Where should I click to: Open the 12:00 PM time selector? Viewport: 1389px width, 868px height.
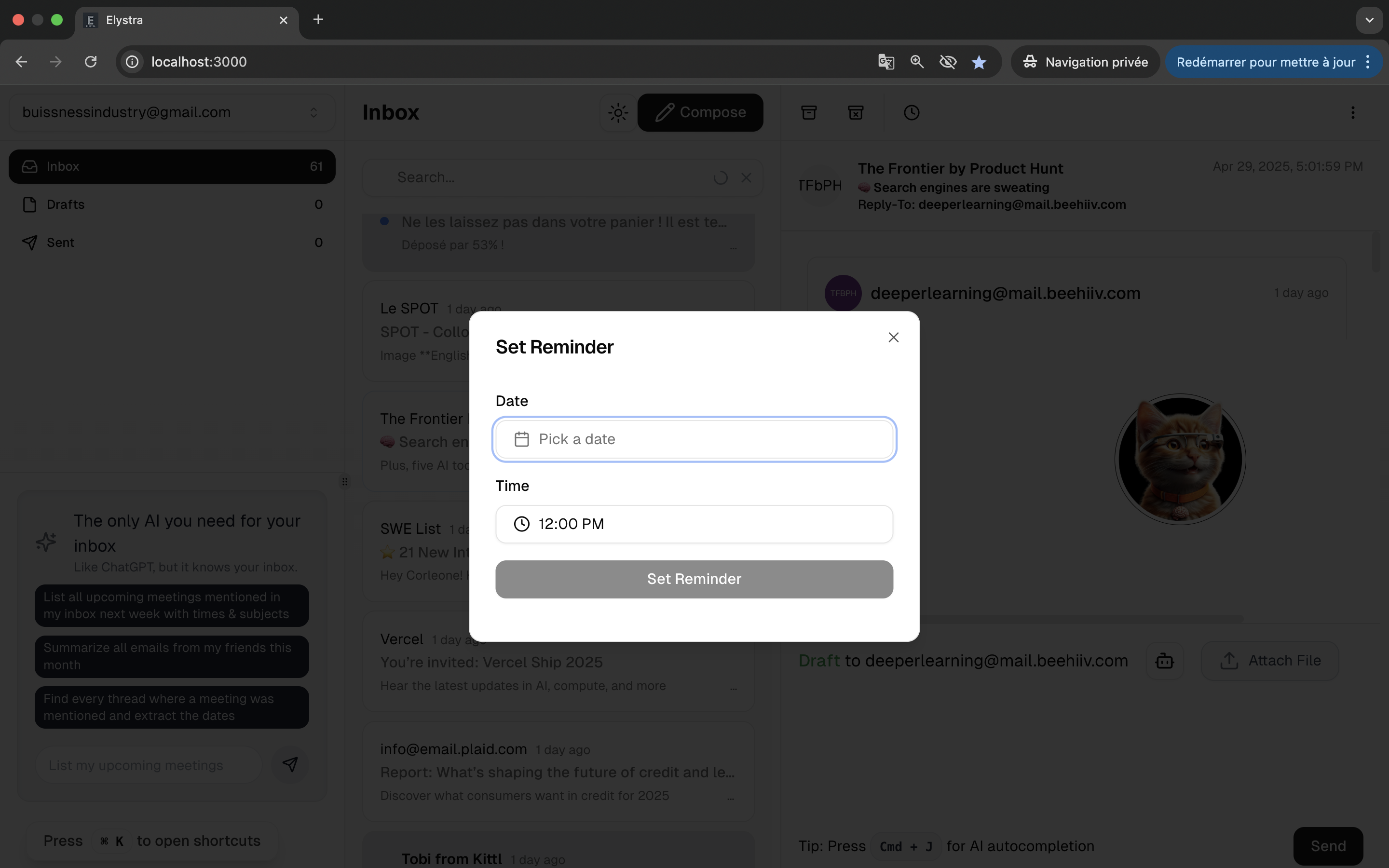[x=694, y=524]
